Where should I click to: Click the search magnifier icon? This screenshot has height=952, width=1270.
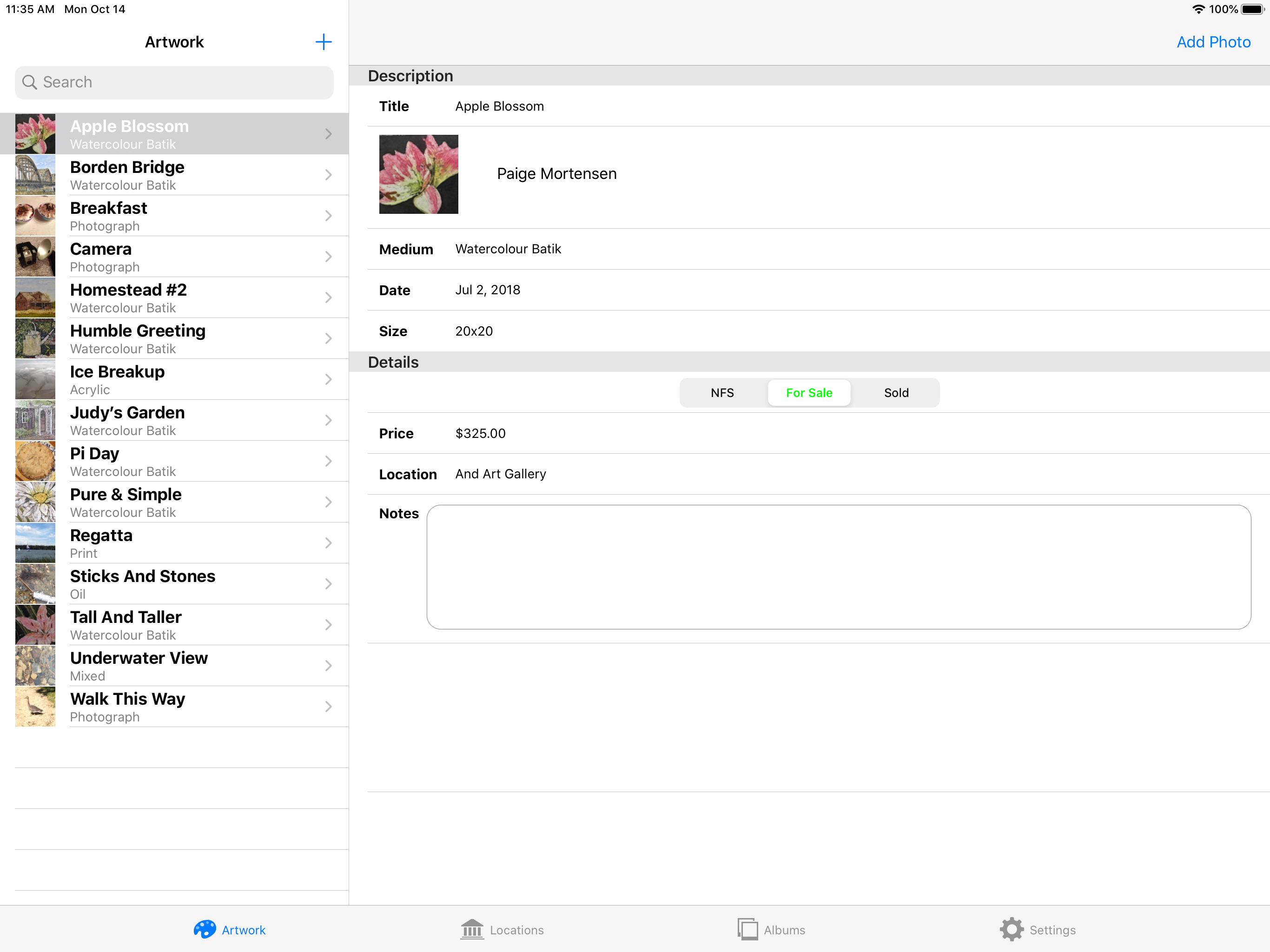click(x=29, y=82)
